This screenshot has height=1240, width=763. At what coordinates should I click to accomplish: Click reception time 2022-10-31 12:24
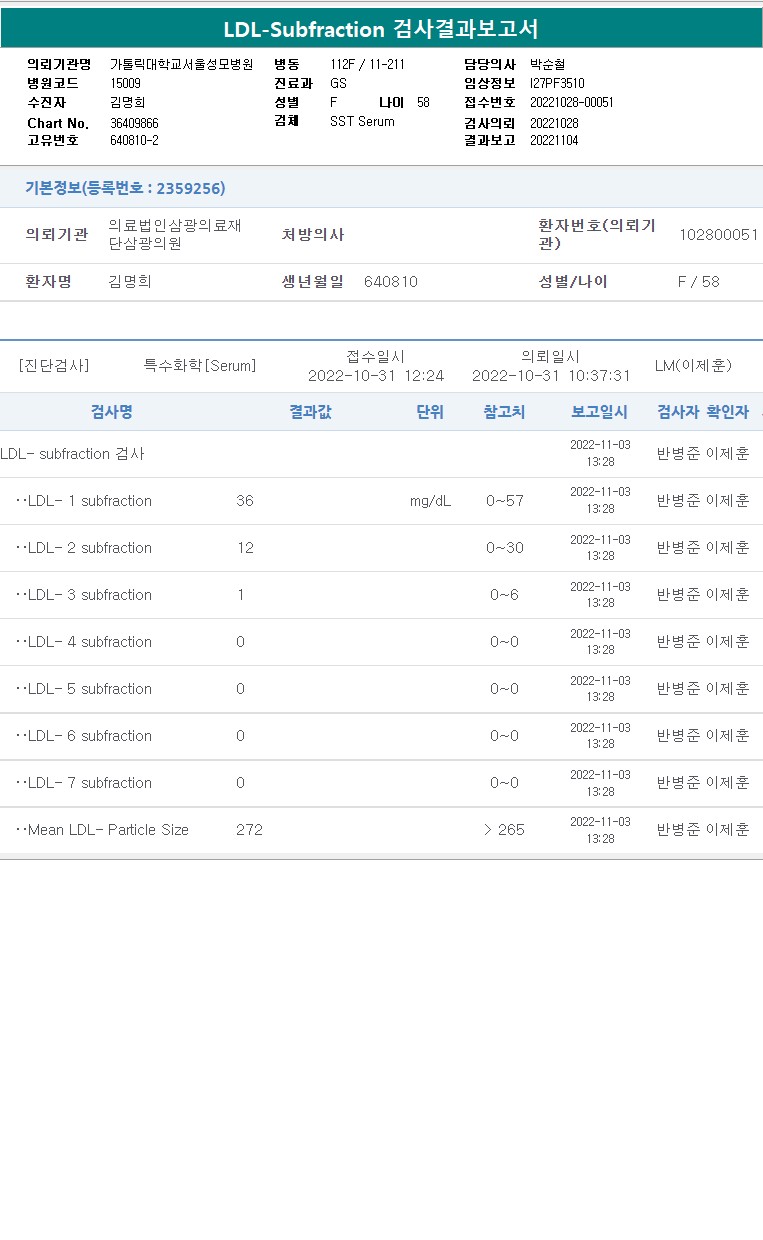376,376
